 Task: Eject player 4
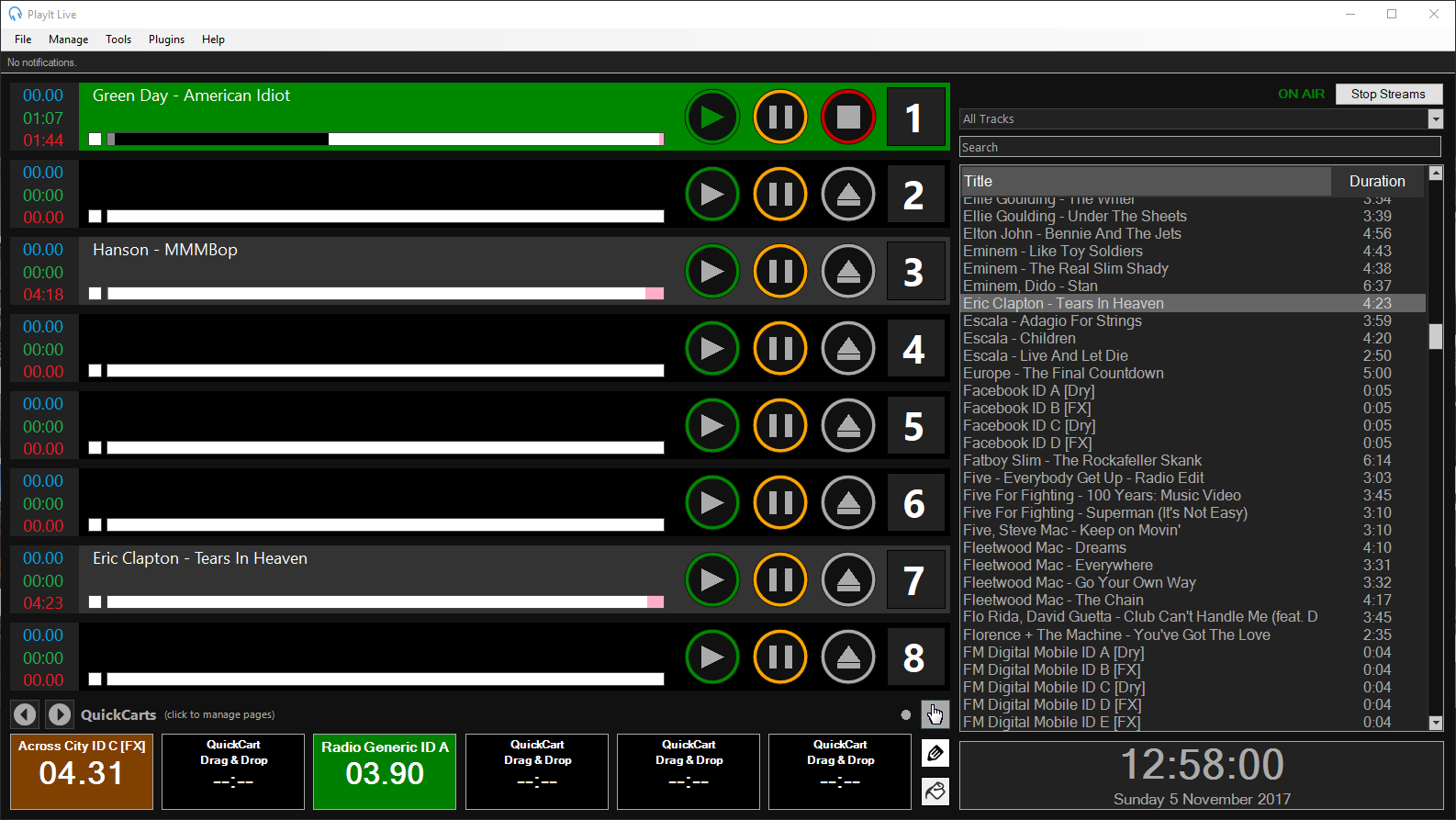point(848,349)
